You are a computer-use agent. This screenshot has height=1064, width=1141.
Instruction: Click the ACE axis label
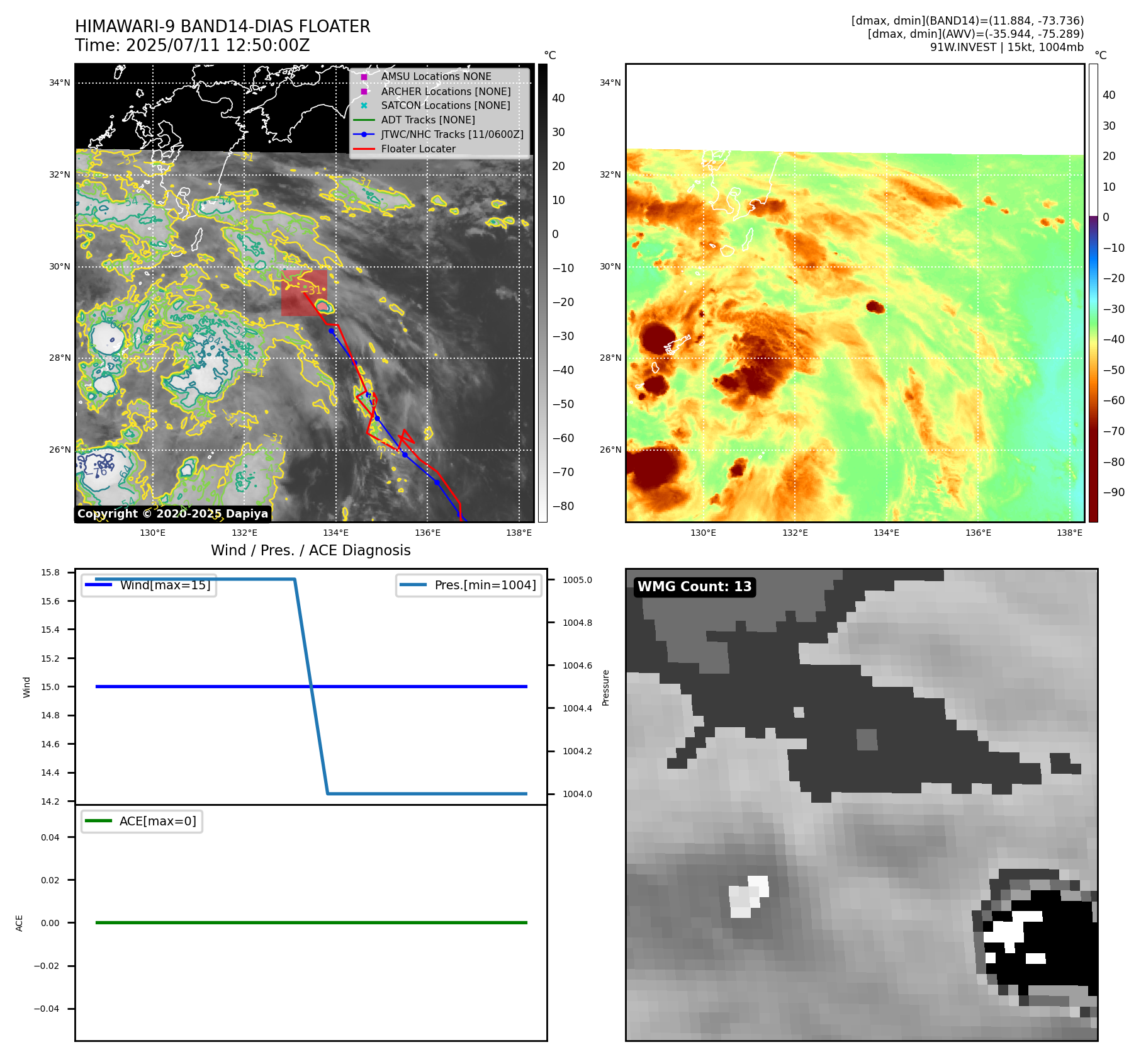19,923
